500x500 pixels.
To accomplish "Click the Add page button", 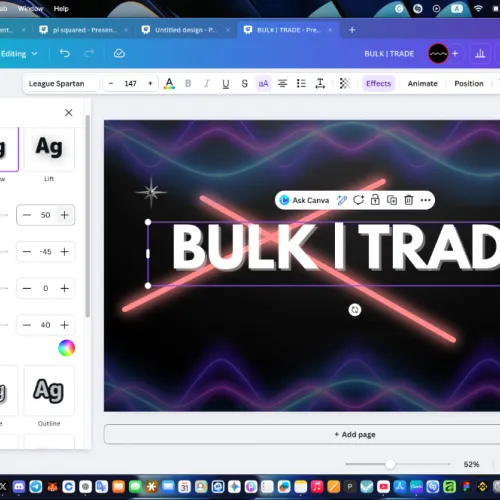I will coord(355,434).
